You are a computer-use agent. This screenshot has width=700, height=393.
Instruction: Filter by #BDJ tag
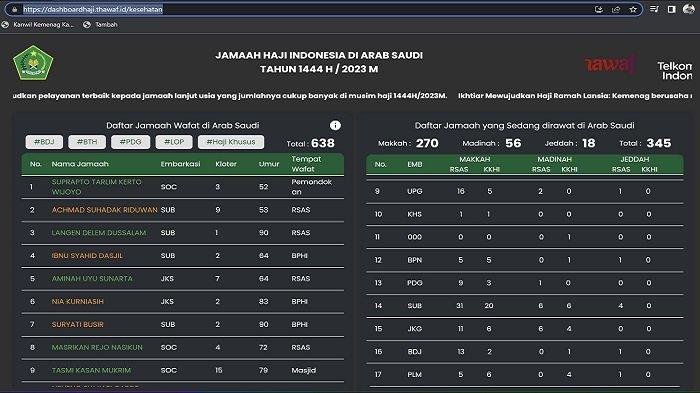point(44,142)
